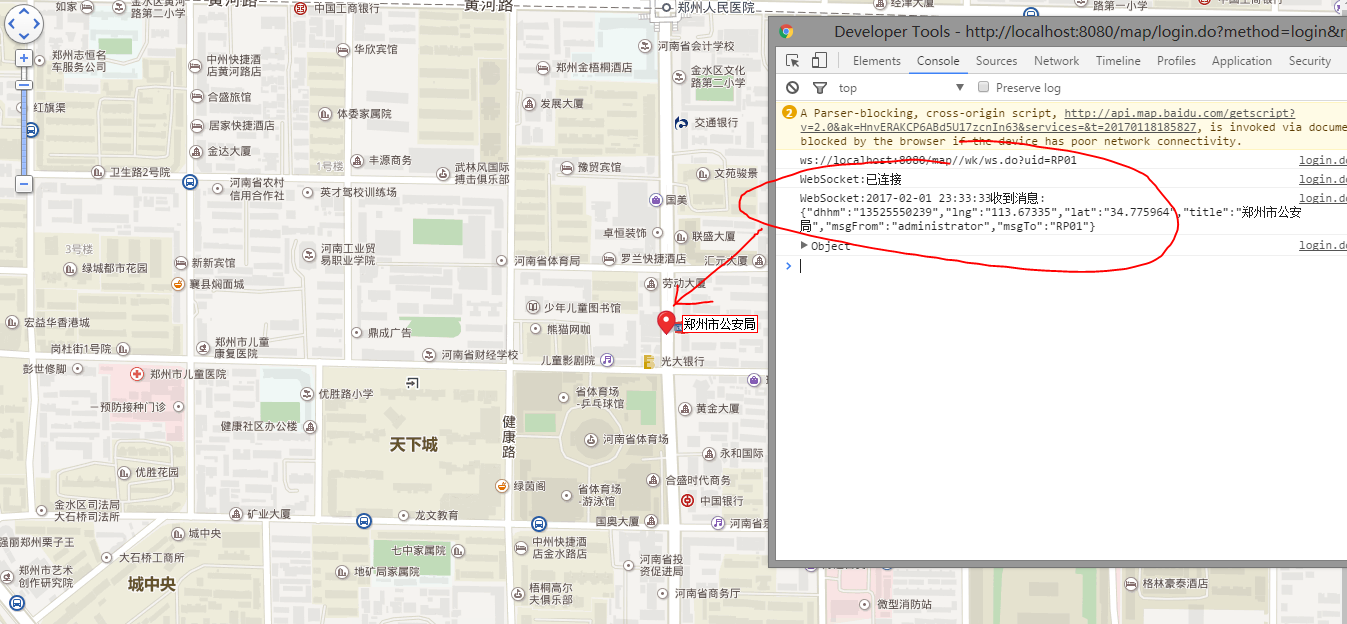This screenshot has width=1347, height=624.
Task: Click the red location marker pin
Action: click(667, 322)
